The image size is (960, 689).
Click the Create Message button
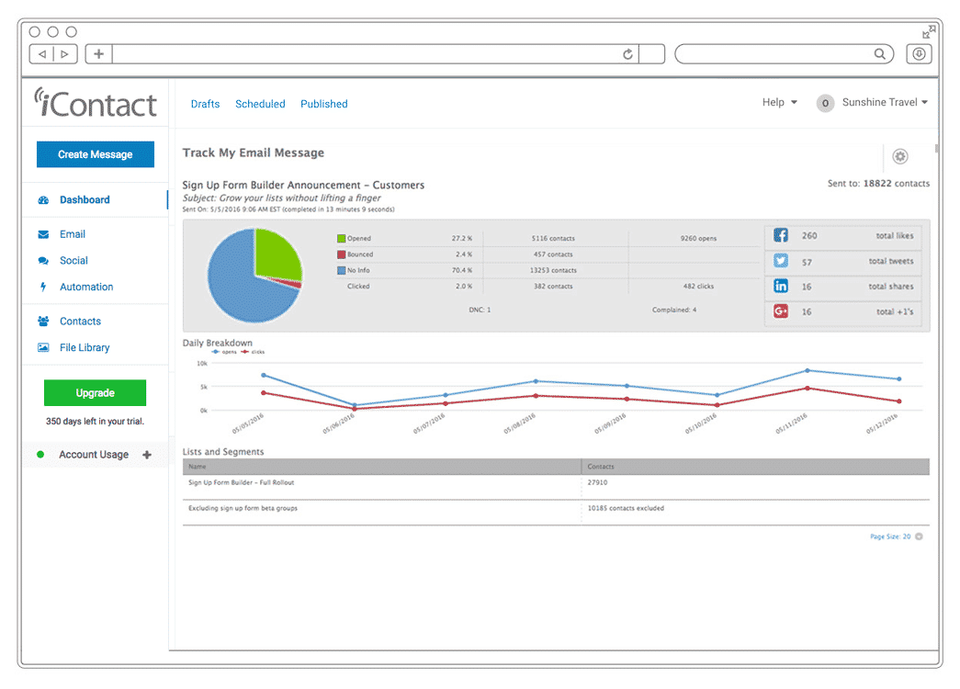point(95,155)
